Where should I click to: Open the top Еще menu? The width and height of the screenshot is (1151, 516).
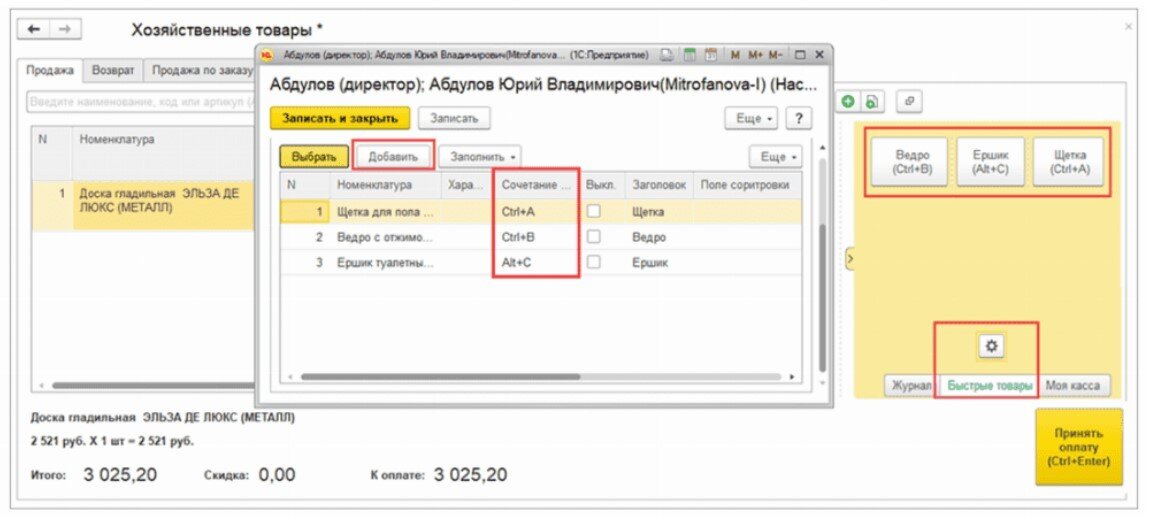pyautogui.click(x=751, y=118)
